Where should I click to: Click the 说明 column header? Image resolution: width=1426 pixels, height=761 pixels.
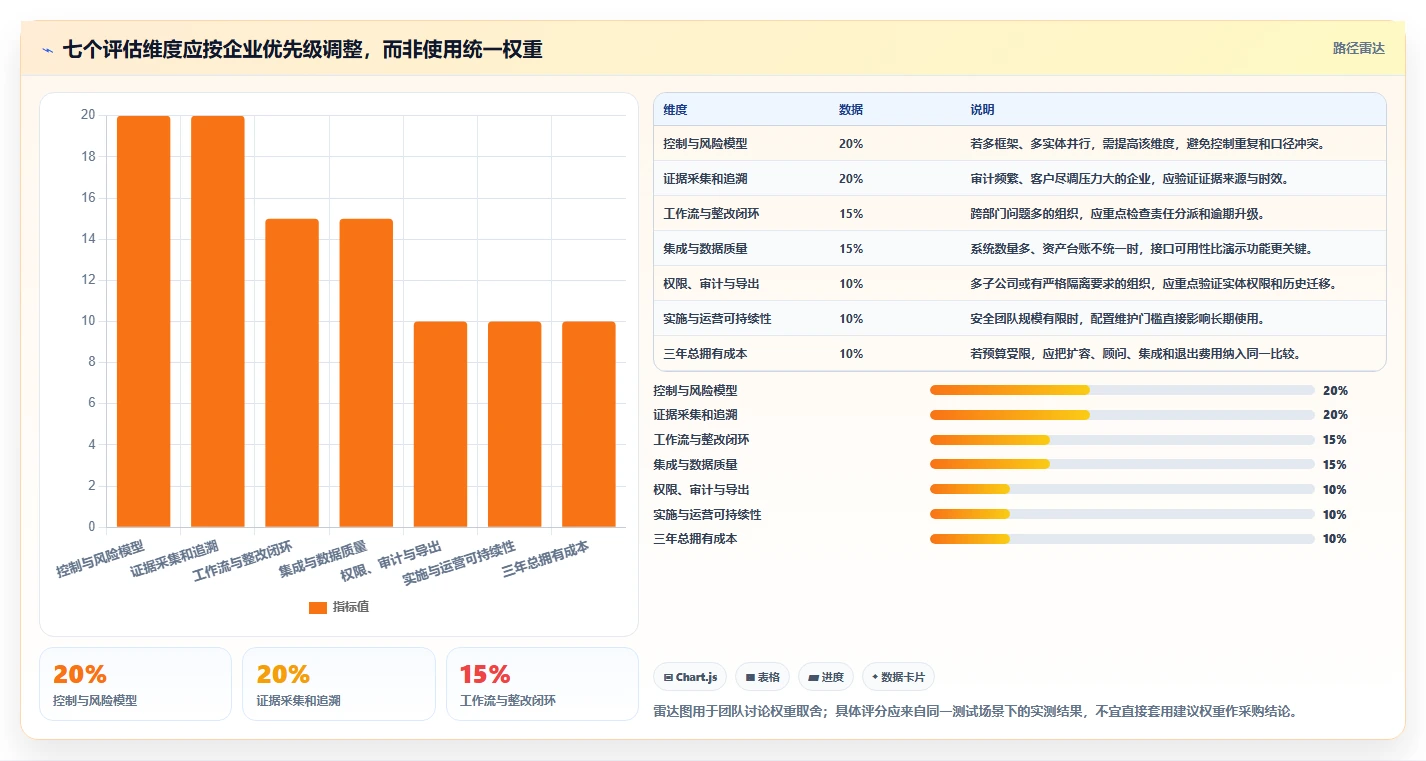pyautogui.click(x=982, y=109)
